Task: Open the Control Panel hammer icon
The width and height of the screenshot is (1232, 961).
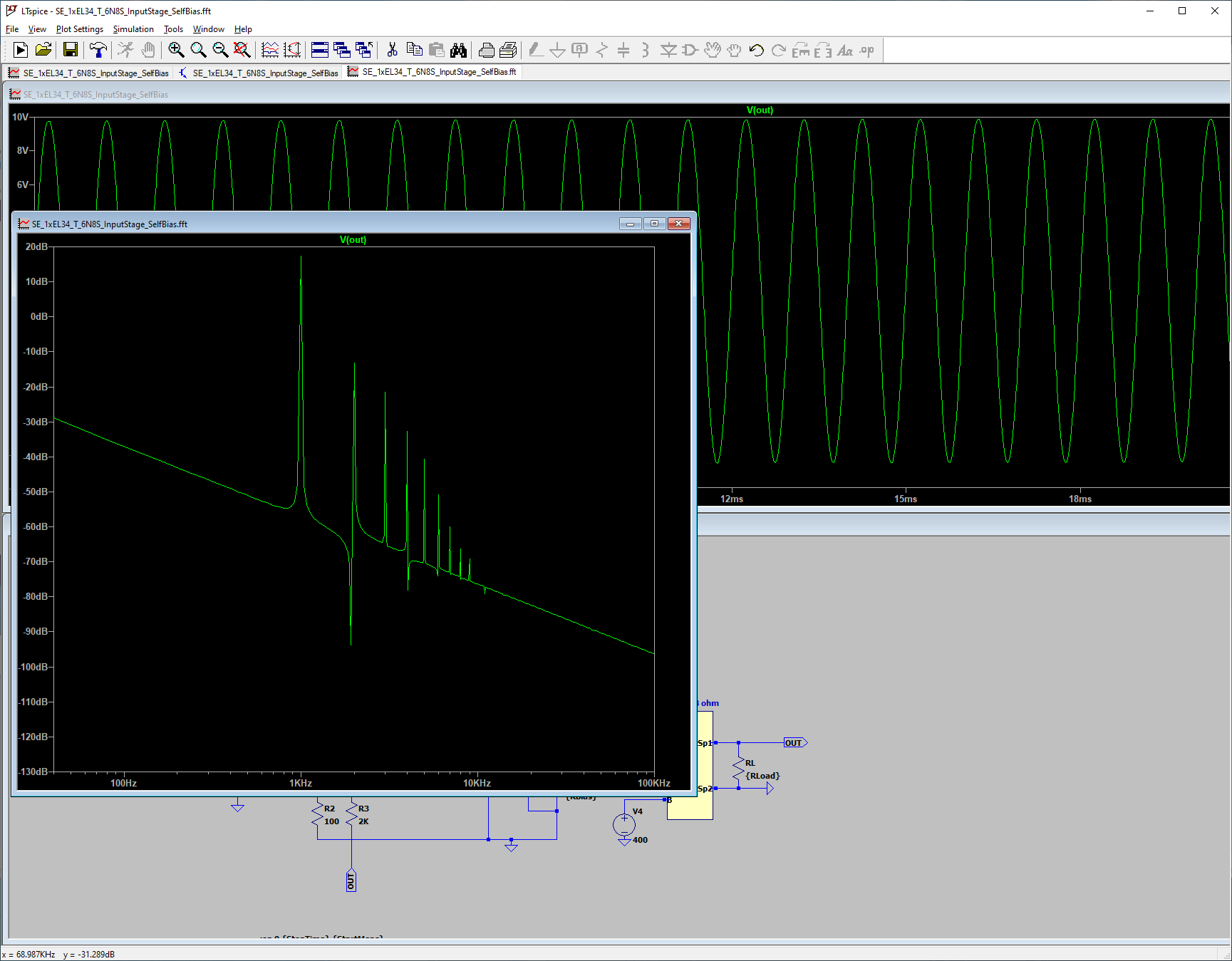Action: (98, 50)
